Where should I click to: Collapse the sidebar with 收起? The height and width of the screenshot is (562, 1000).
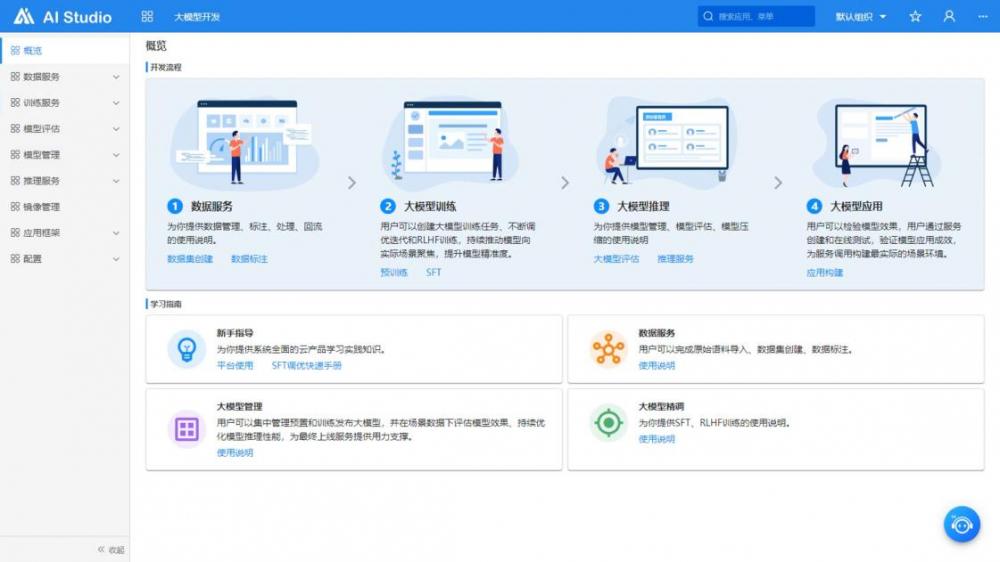tap(111, 549)
